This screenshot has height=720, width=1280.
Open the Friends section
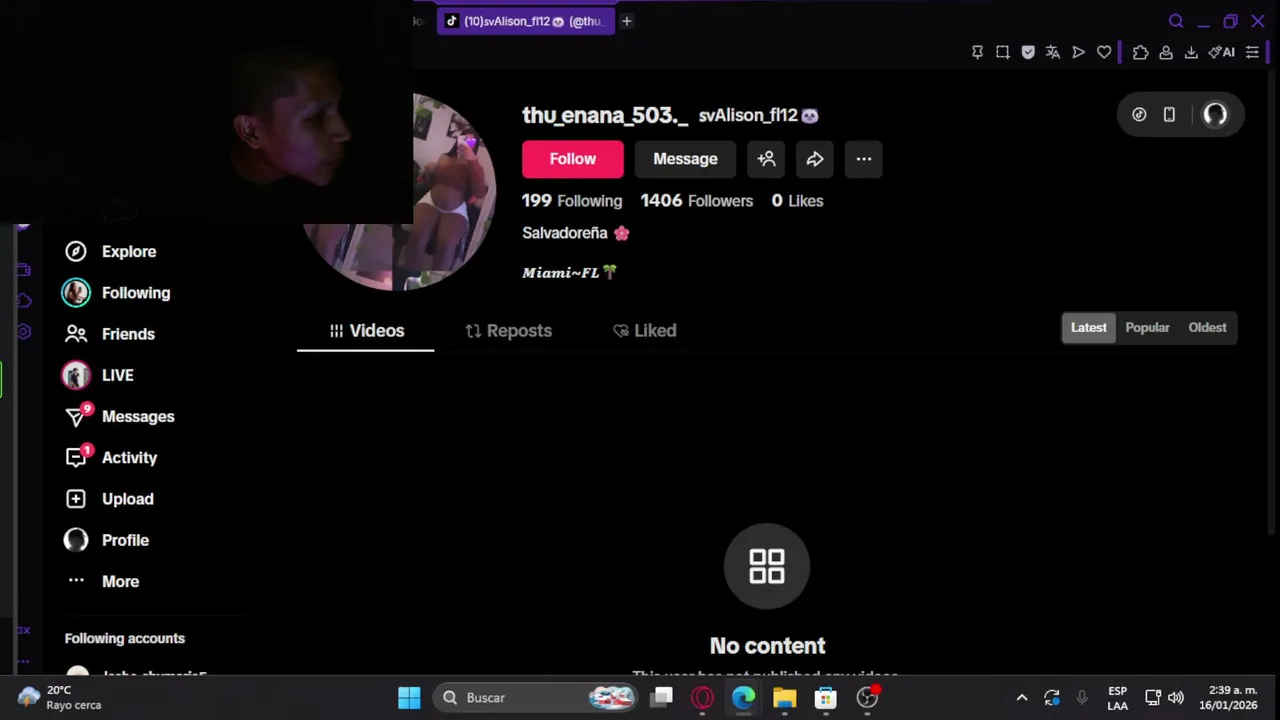[x=109, y=334]
